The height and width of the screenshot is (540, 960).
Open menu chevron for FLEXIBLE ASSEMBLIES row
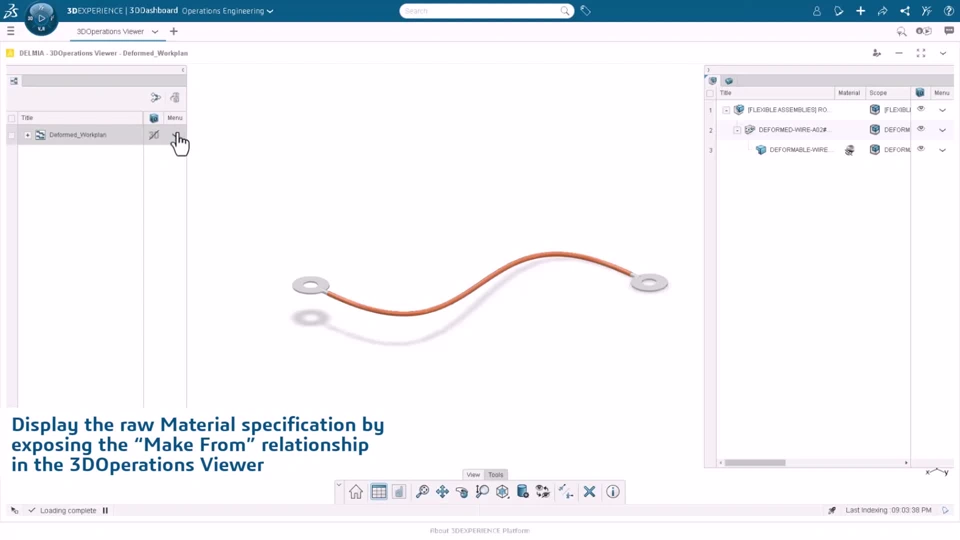tap(943, 110)
